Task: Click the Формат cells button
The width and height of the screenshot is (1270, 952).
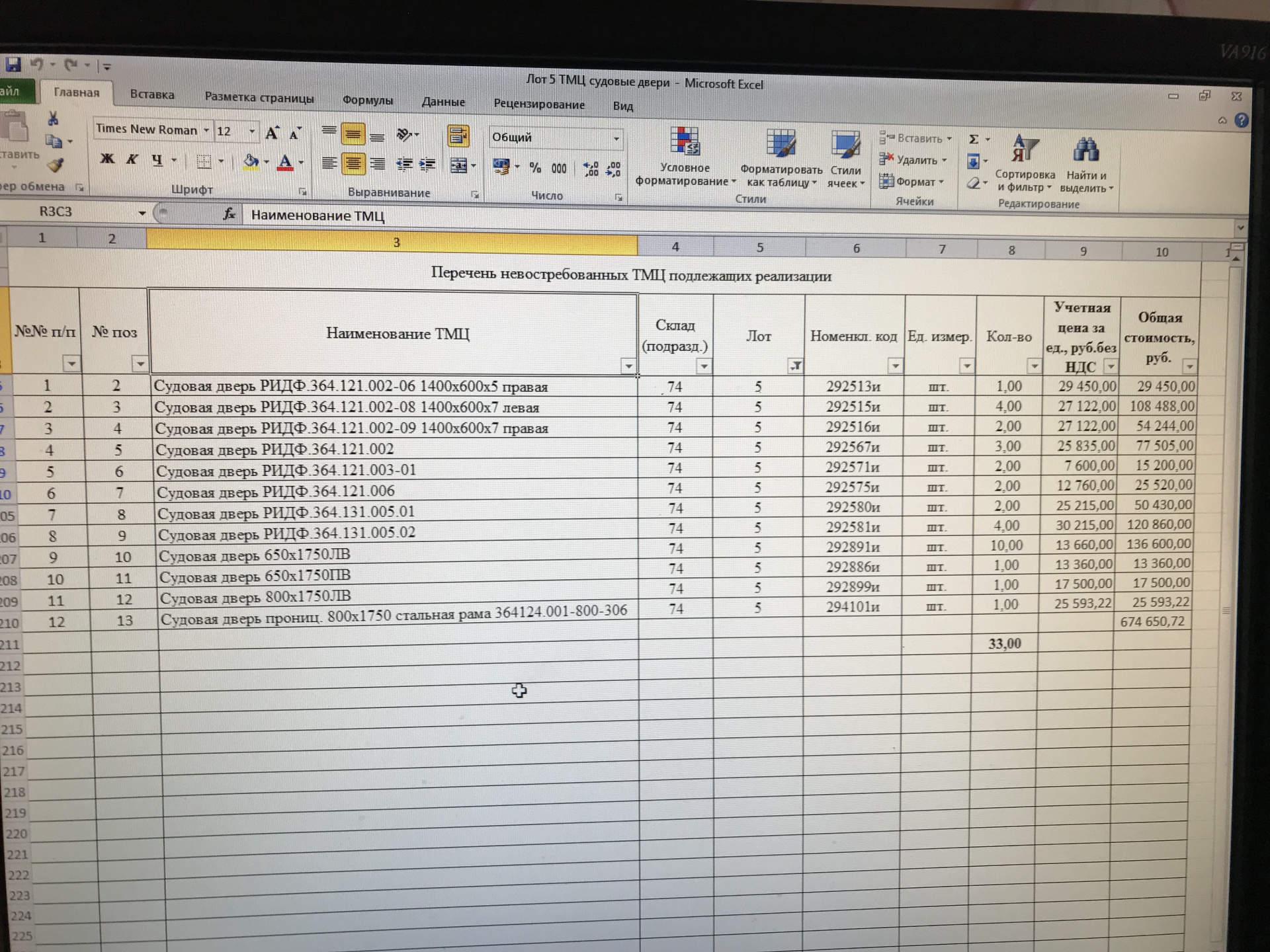Action: [x=915, y=181]
